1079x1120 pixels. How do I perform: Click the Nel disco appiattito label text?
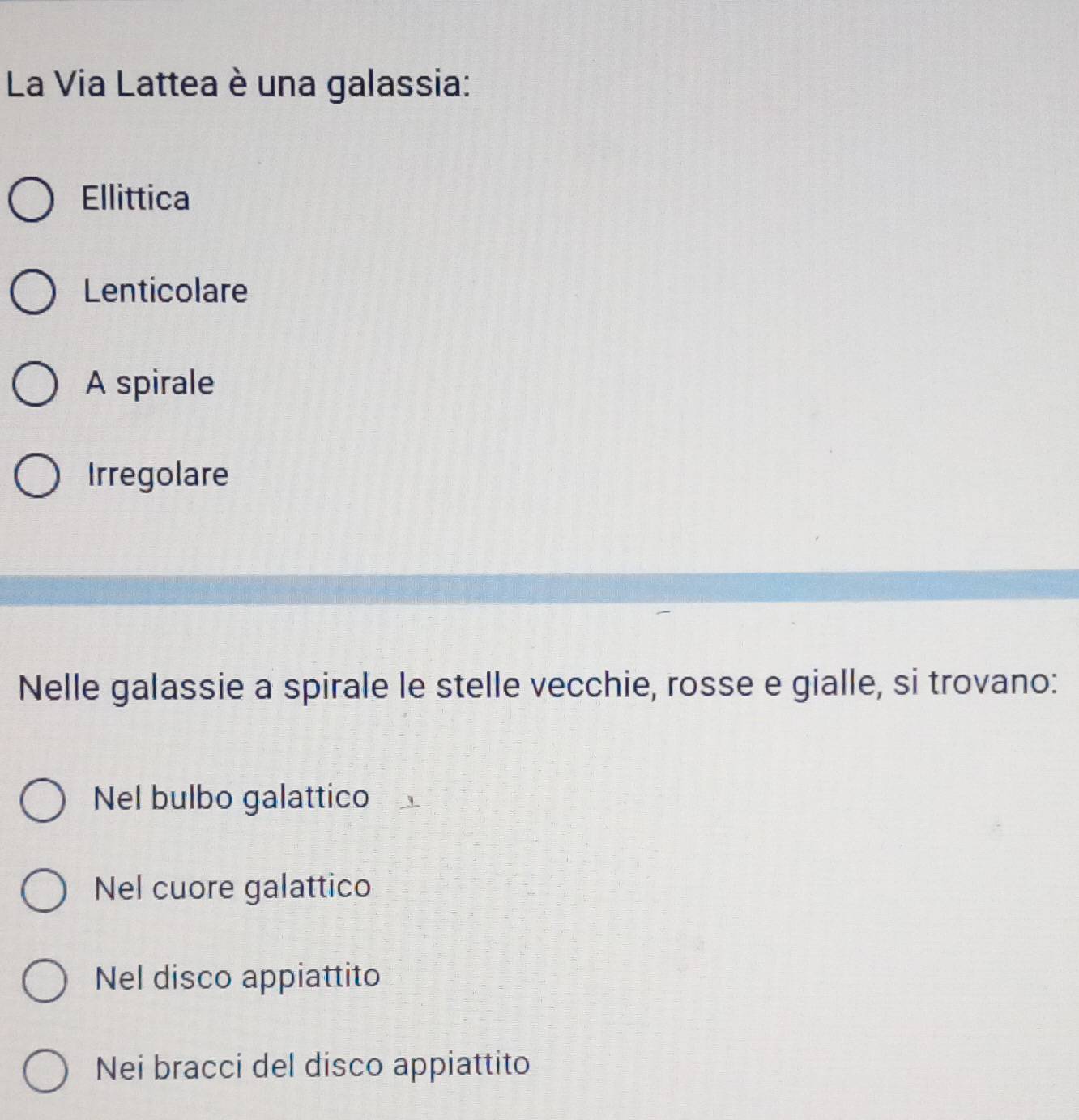(238, 977)
